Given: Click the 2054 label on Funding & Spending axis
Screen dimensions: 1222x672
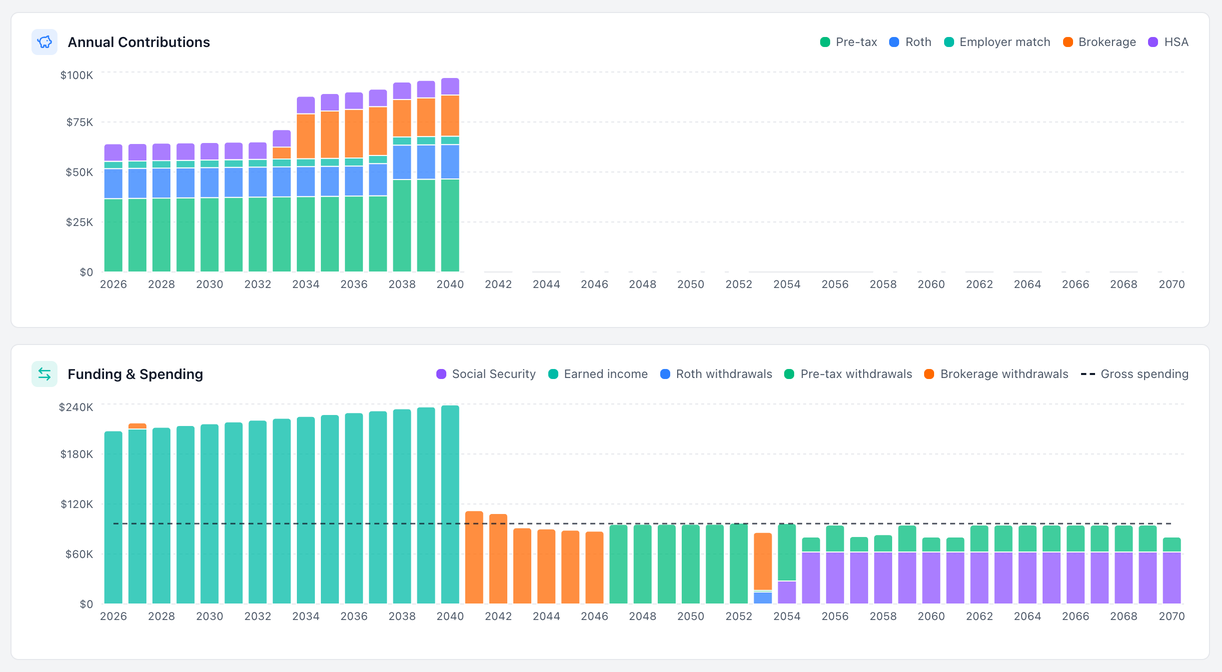Looking at the screenshot, I should click(x=787, y=616).
